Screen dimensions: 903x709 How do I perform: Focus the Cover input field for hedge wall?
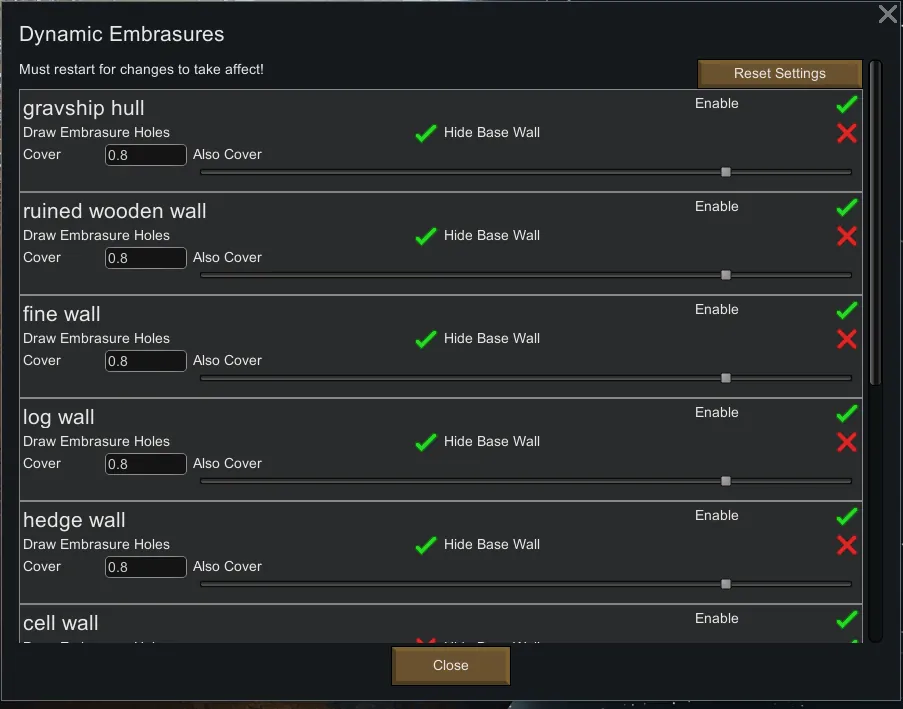tap(146, 567)
